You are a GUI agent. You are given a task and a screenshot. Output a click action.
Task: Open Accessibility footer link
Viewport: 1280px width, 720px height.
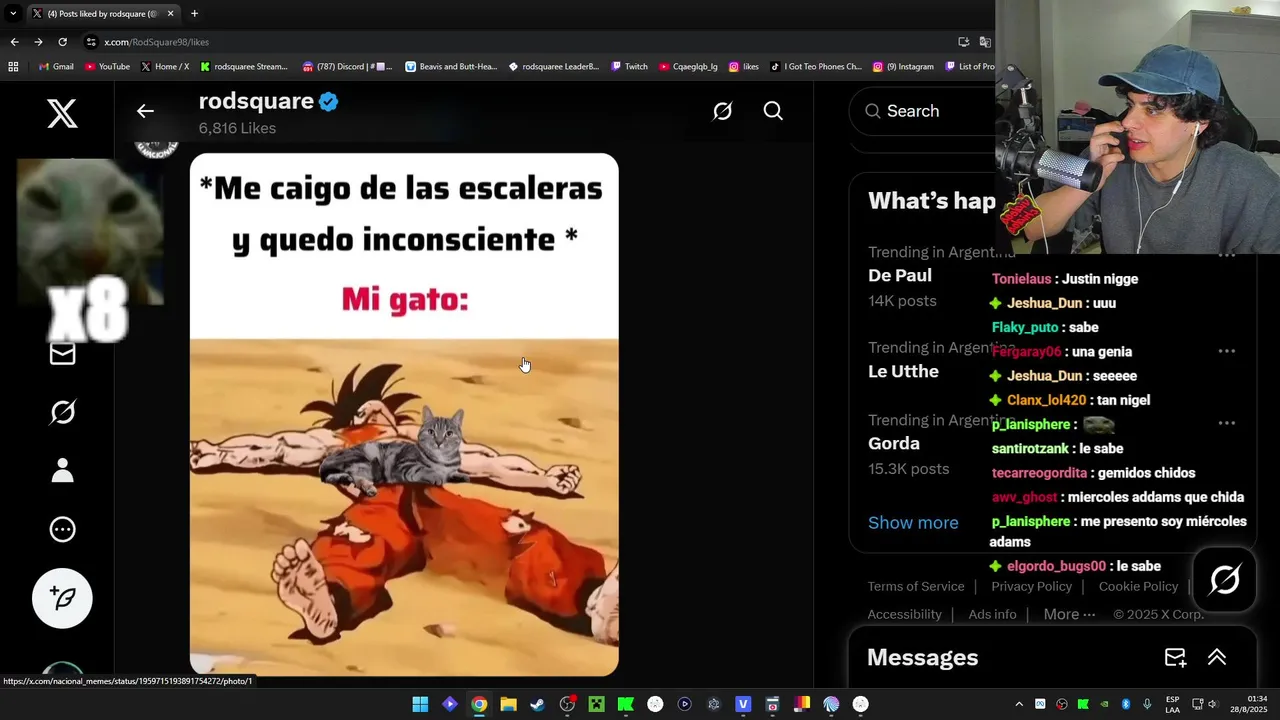pos(904,614)
